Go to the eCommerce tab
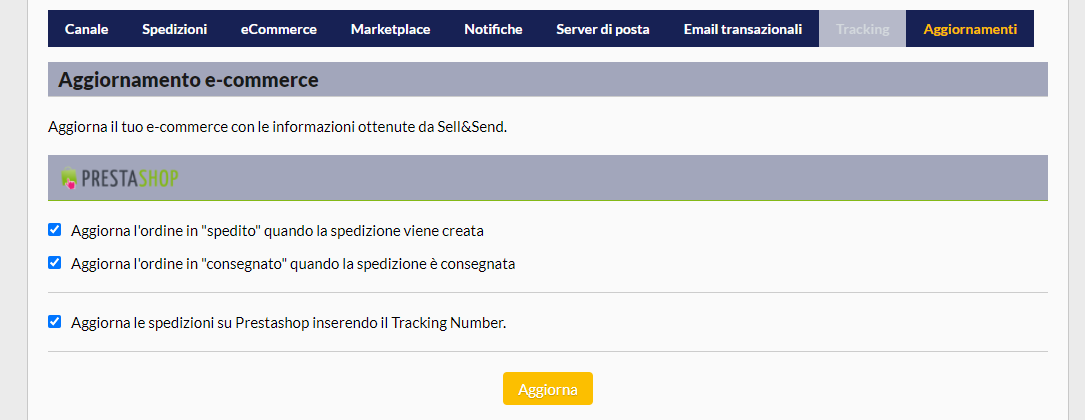This screenshot has height=420, width=1085. [x=278, y=29]
